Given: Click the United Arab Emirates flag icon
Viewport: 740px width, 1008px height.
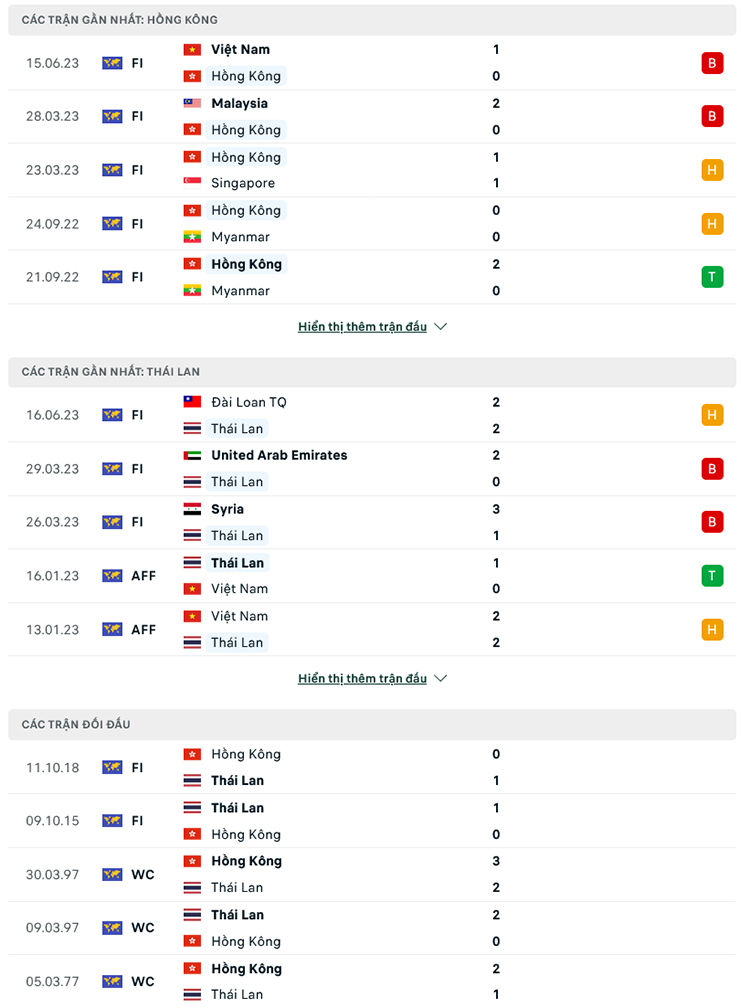Looking at the screenshot, I should click(x=192, y=455).
